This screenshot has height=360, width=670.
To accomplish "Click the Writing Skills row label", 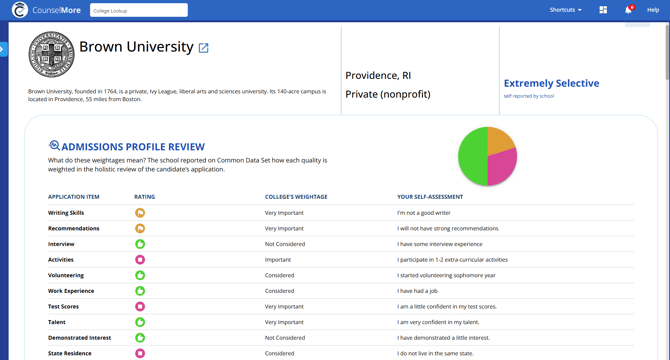I will click(x=66, y=213).
